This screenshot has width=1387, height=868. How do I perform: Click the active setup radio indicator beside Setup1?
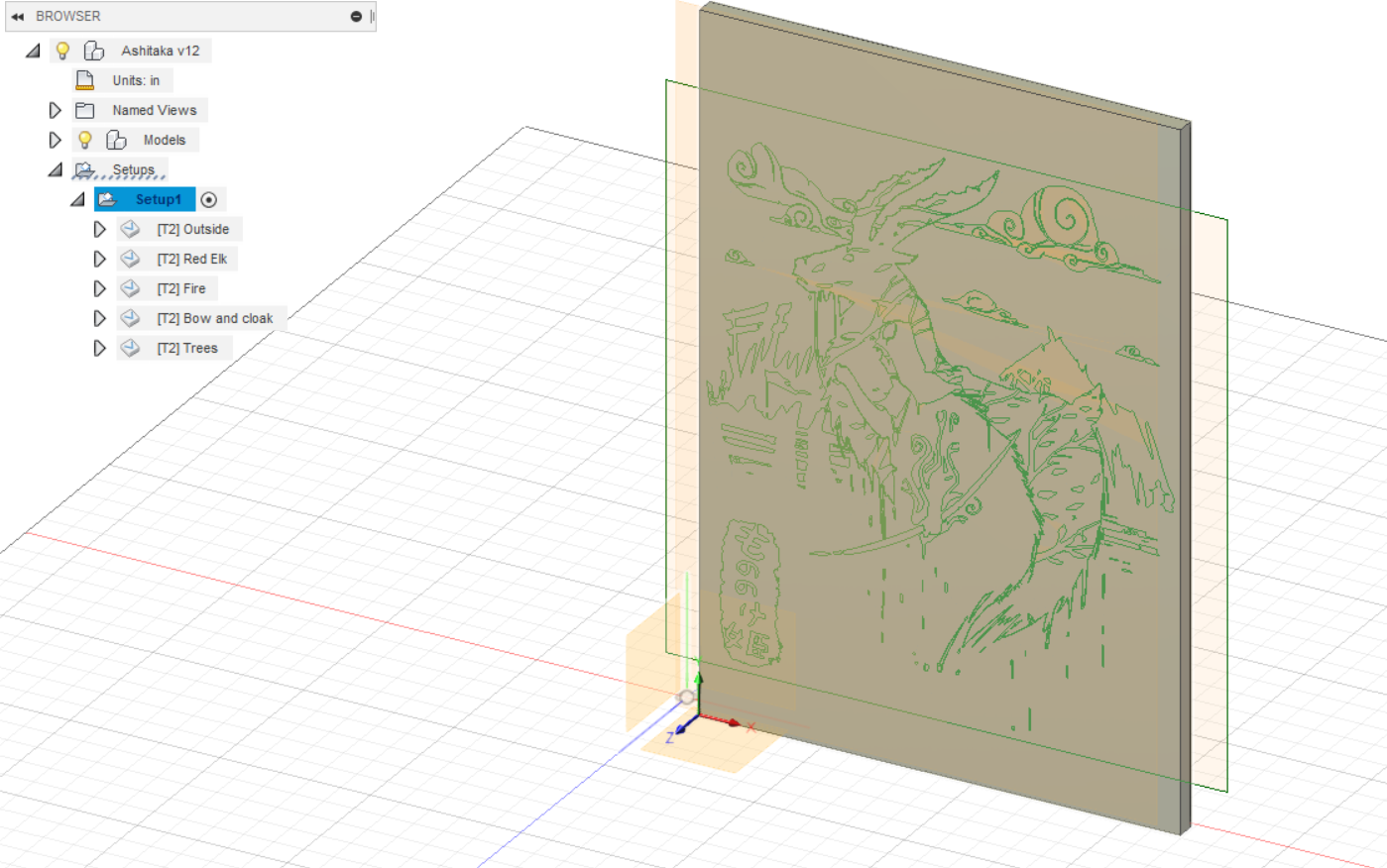point(208,199)
